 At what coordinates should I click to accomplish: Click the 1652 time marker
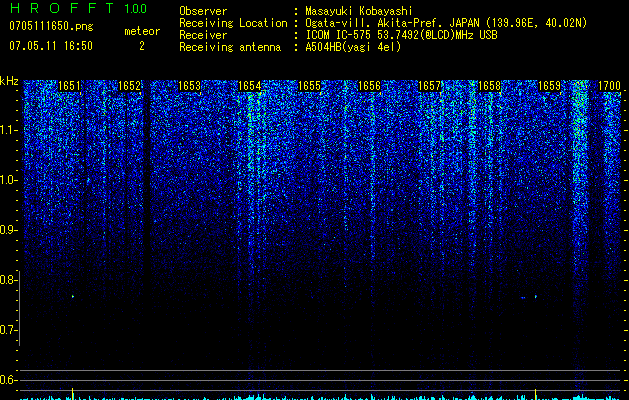tap(129, 86)
